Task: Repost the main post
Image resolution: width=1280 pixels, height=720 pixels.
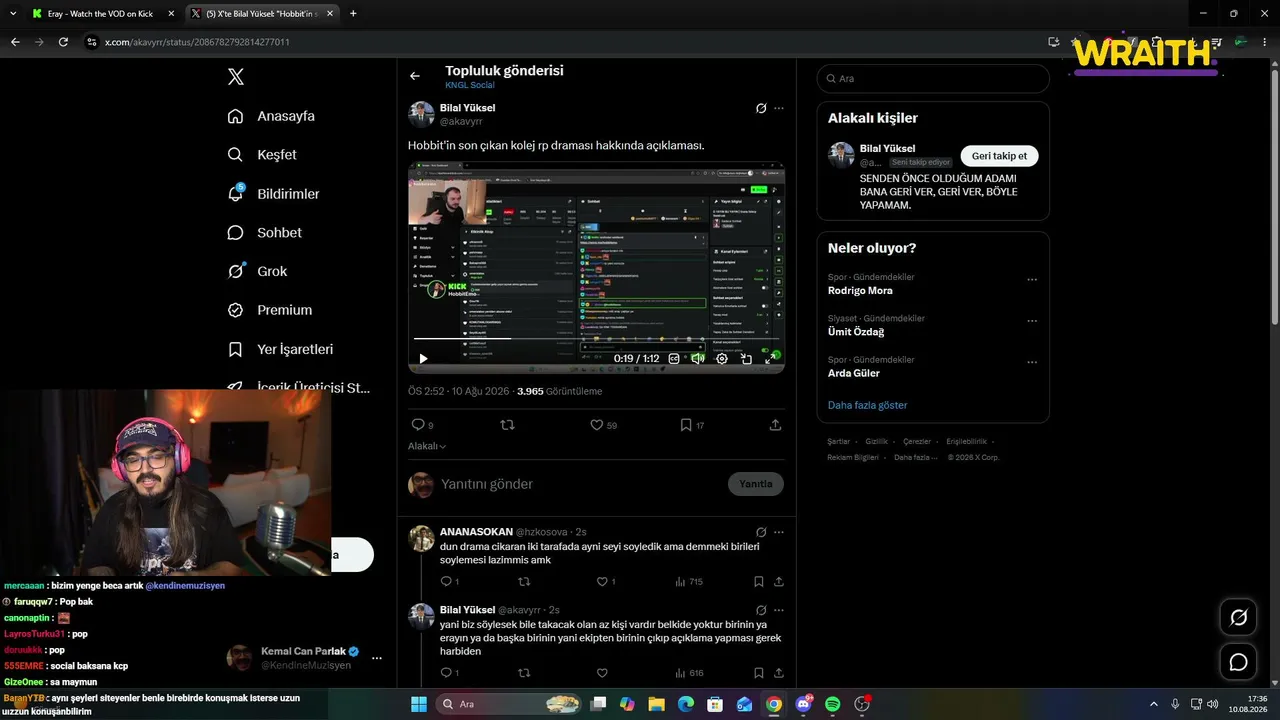Action: (x=507, y=425)
